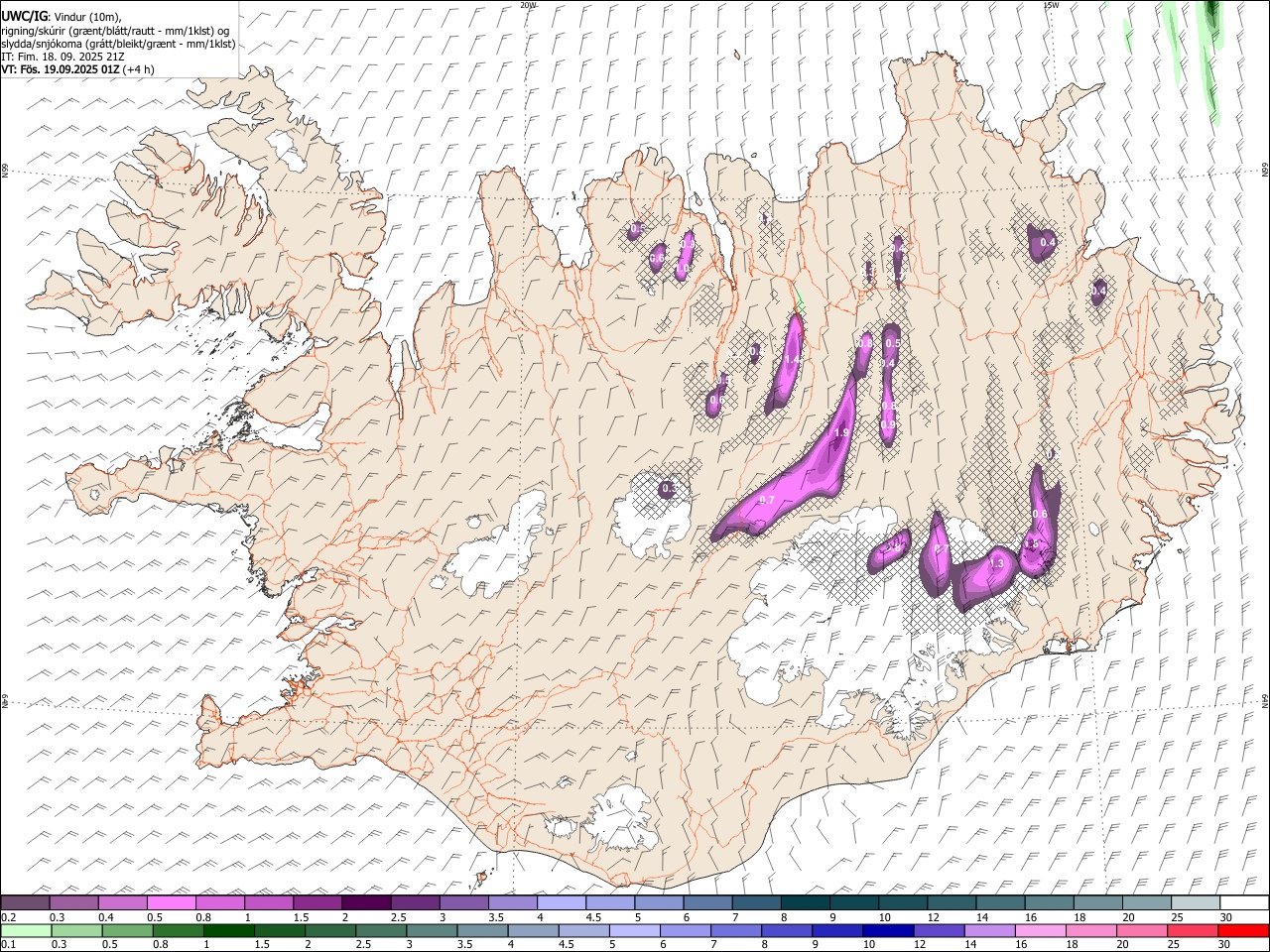This screenshot has height=952, width=1270.
Task: Click the bright magenta snow legend swatch at 0.5
Action: tap(172, 903)
